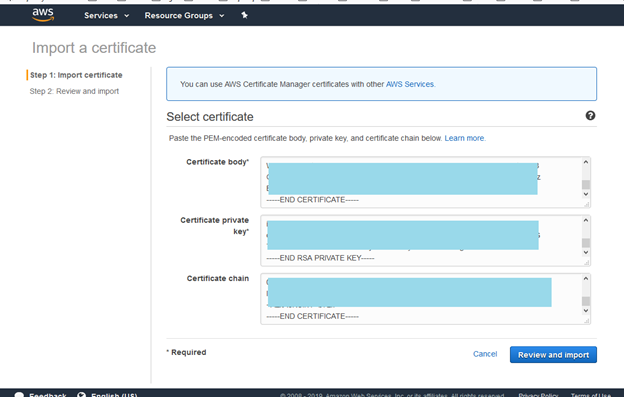Follow the Learn more link
The image size is (624, 397).
point(464,138)
